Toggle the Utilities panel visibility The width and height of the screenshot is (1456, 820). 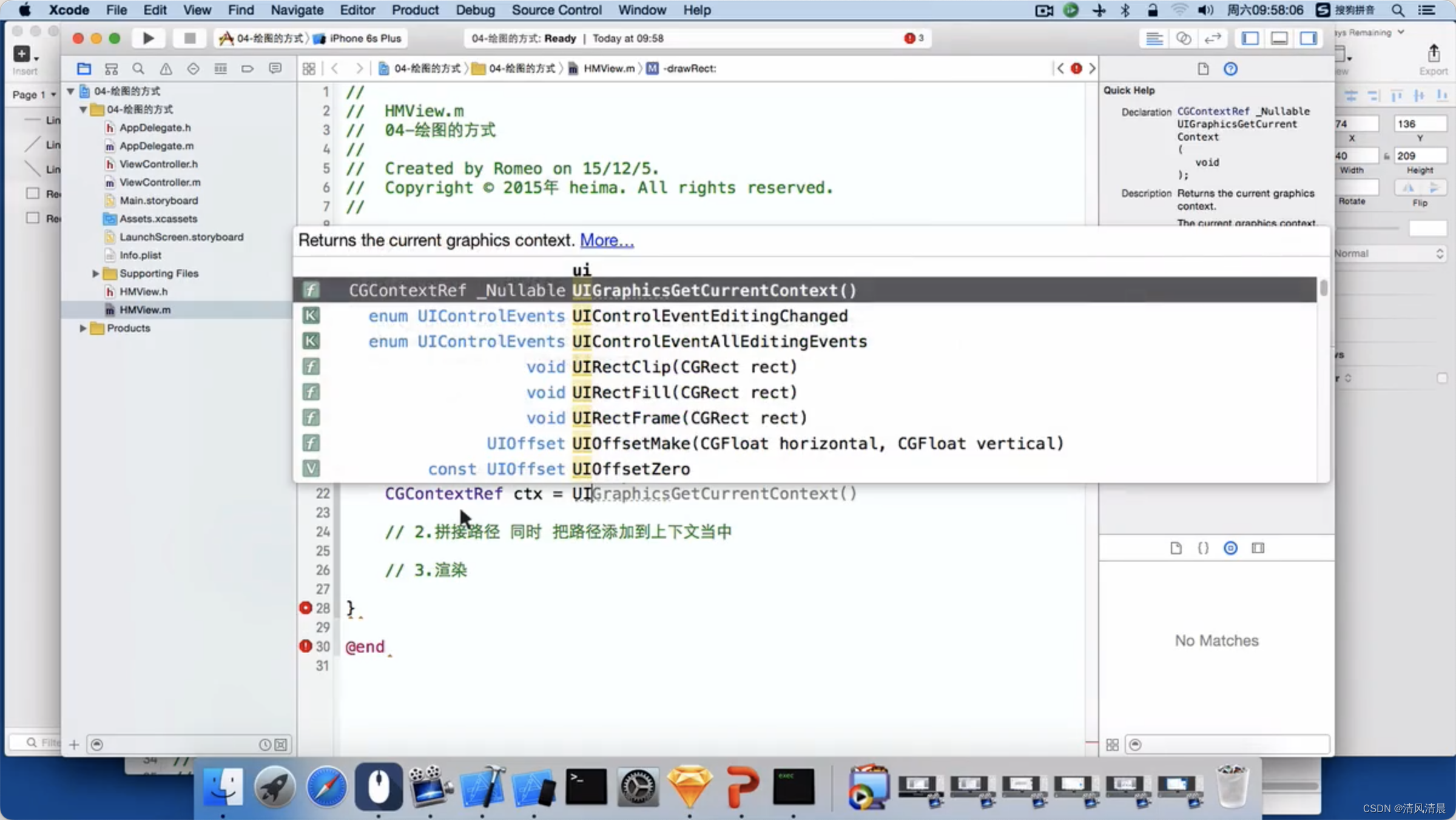pyautogui.click(x=1308, y=38)
